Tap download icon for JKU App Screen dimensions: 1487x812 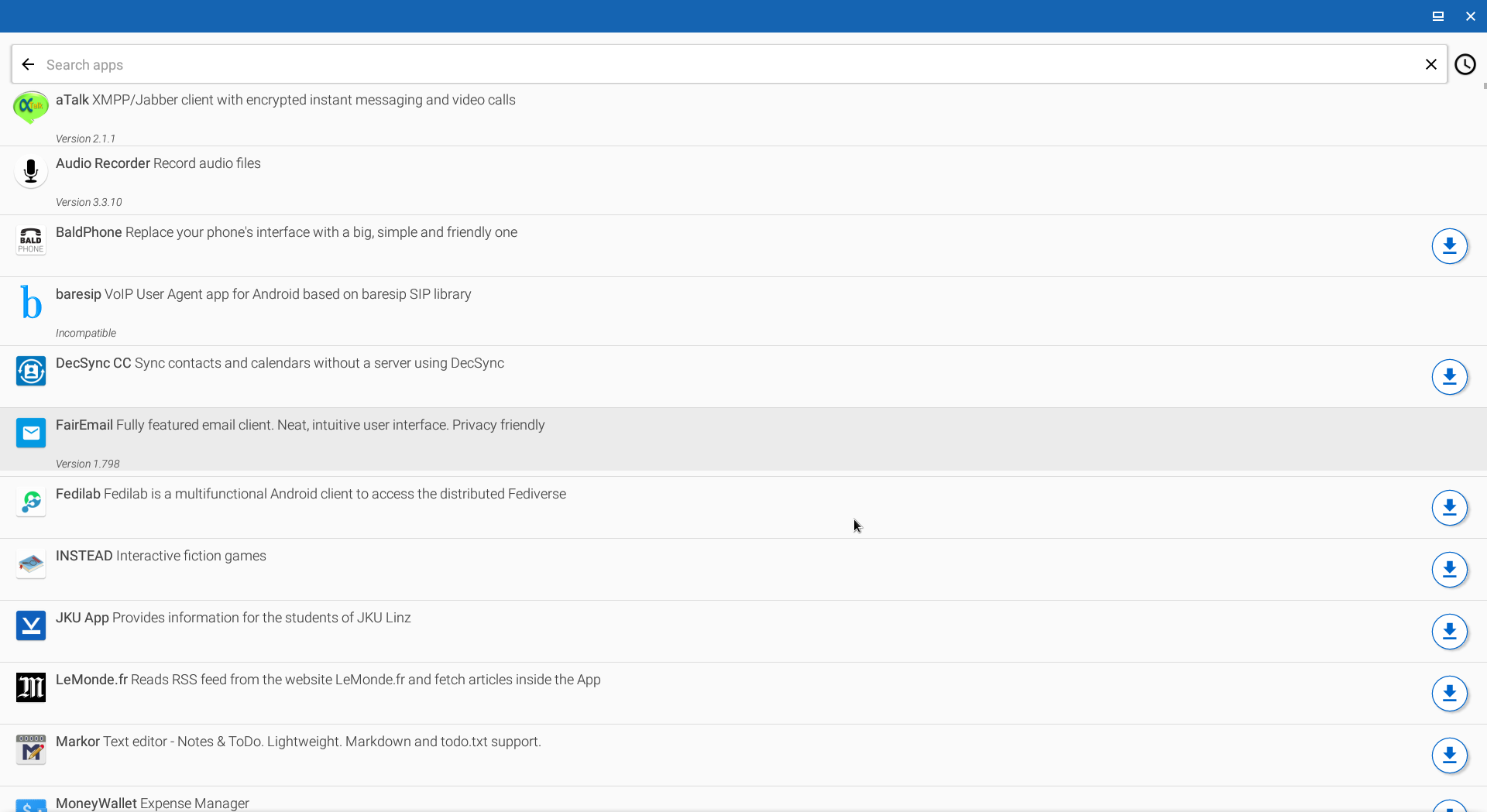tap(1449, 632)
